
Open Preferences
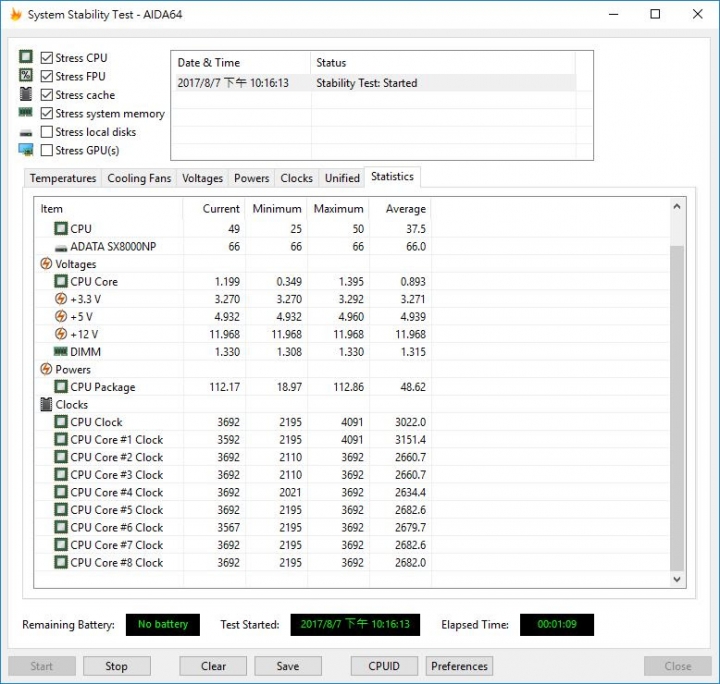459,666
